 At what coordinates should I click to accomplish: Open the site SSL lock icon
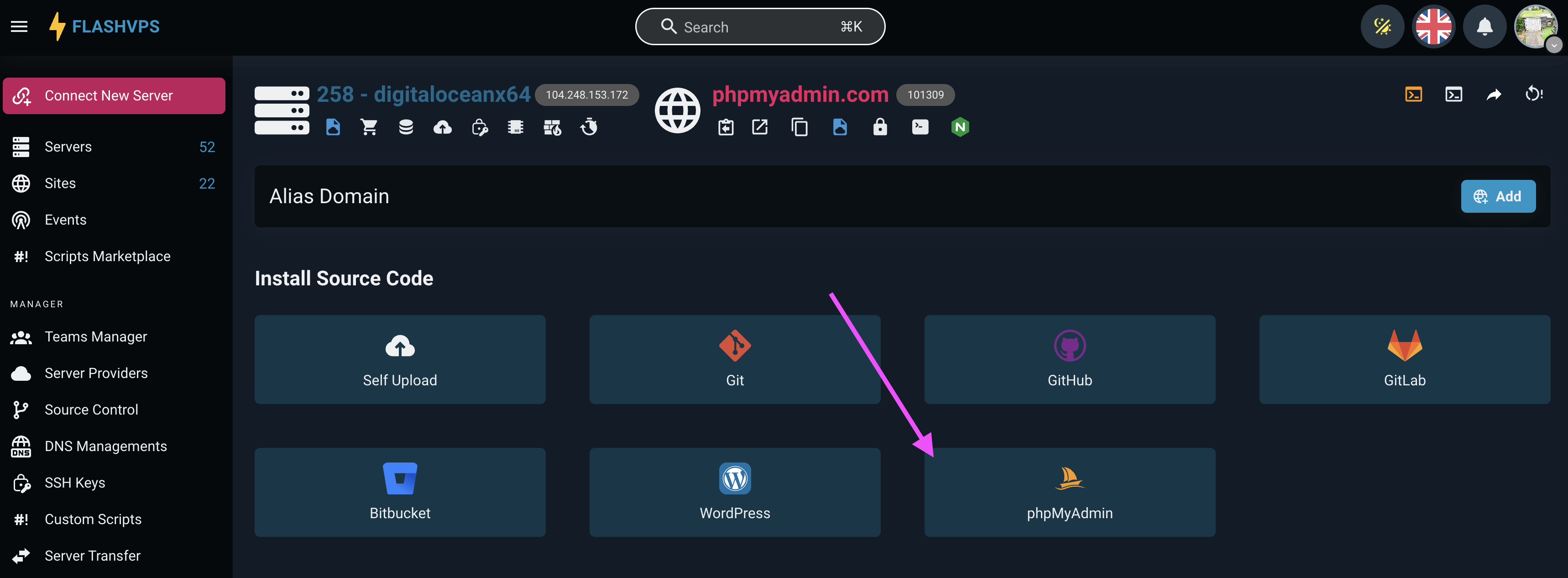point(879,126)
